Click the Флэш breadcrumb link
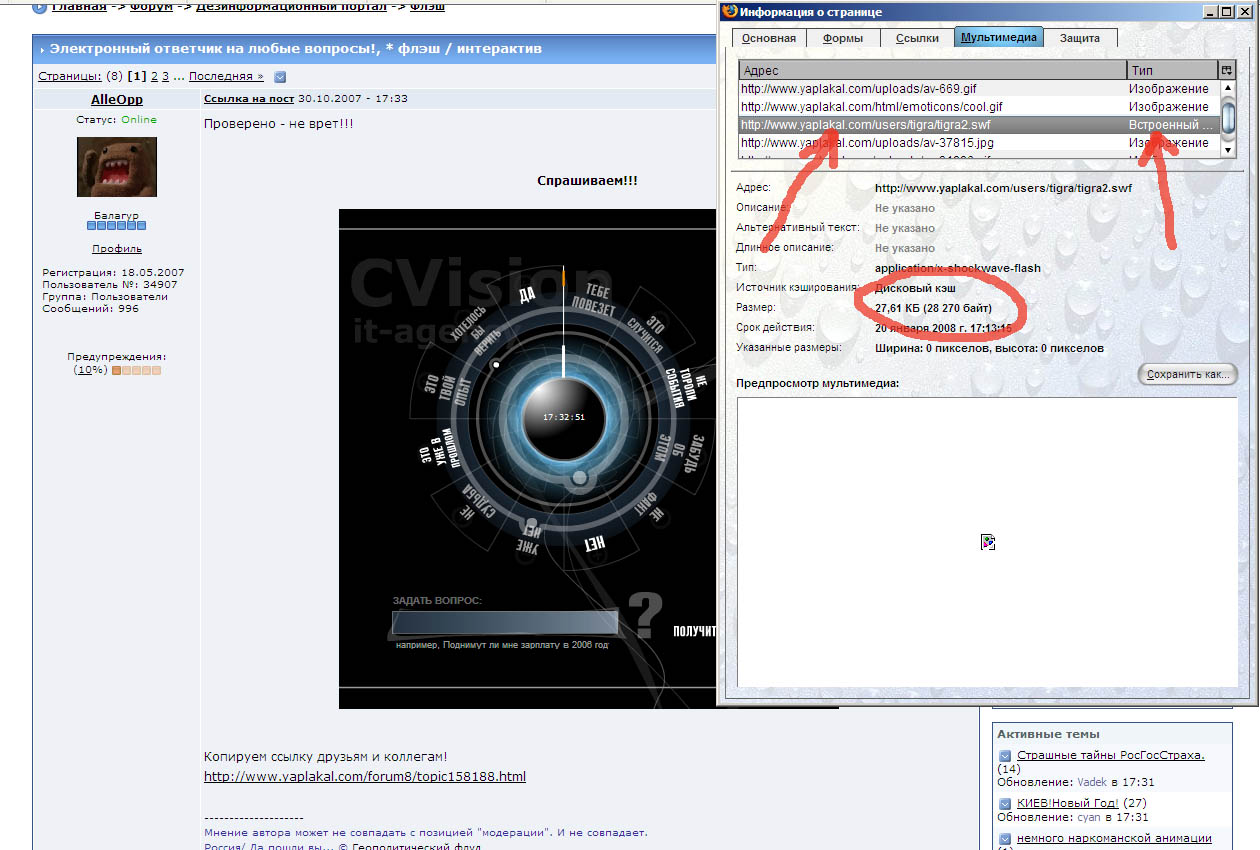 coord(428,7)
